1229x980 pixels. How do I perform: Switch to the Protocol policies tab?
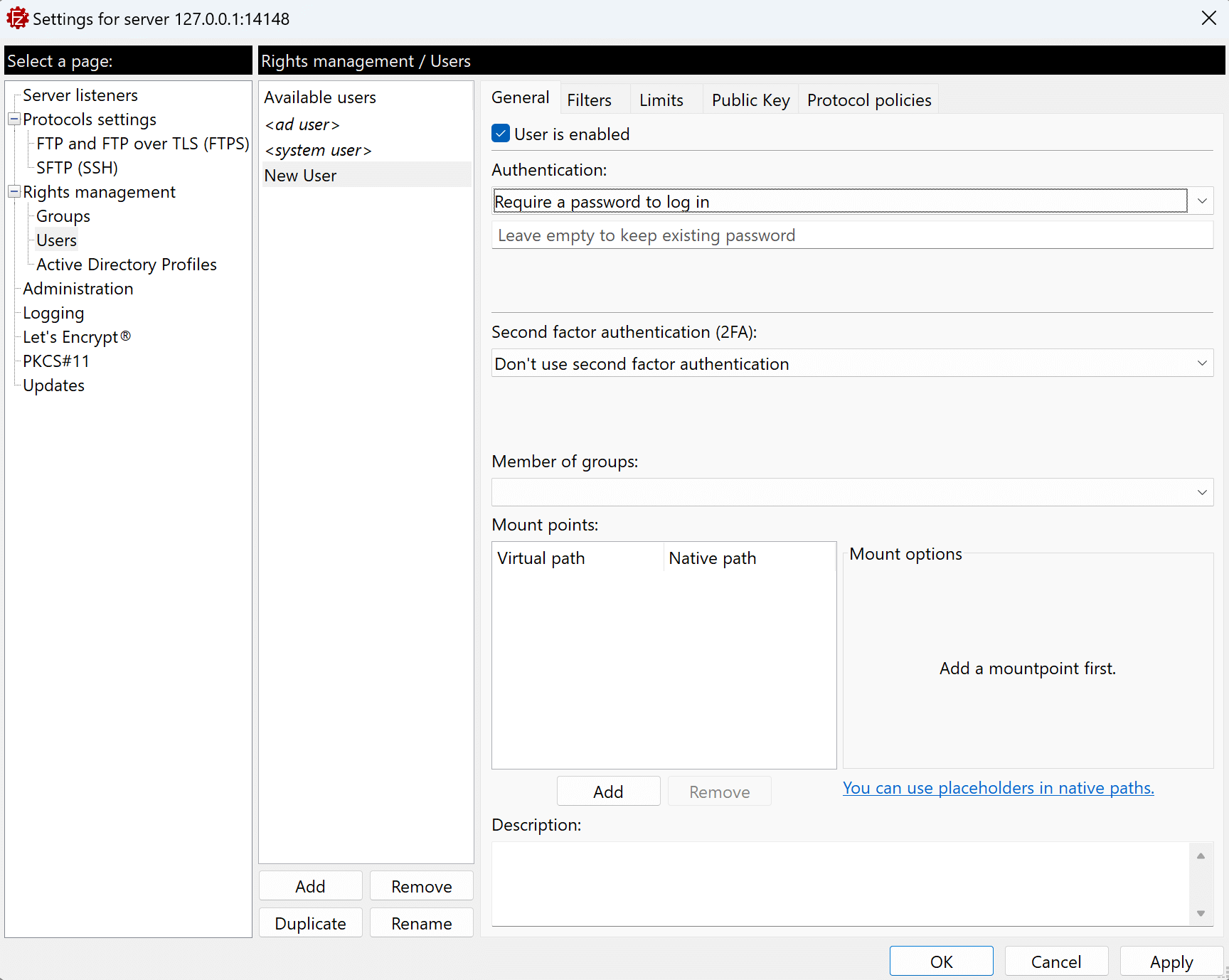tap(868, 100)
